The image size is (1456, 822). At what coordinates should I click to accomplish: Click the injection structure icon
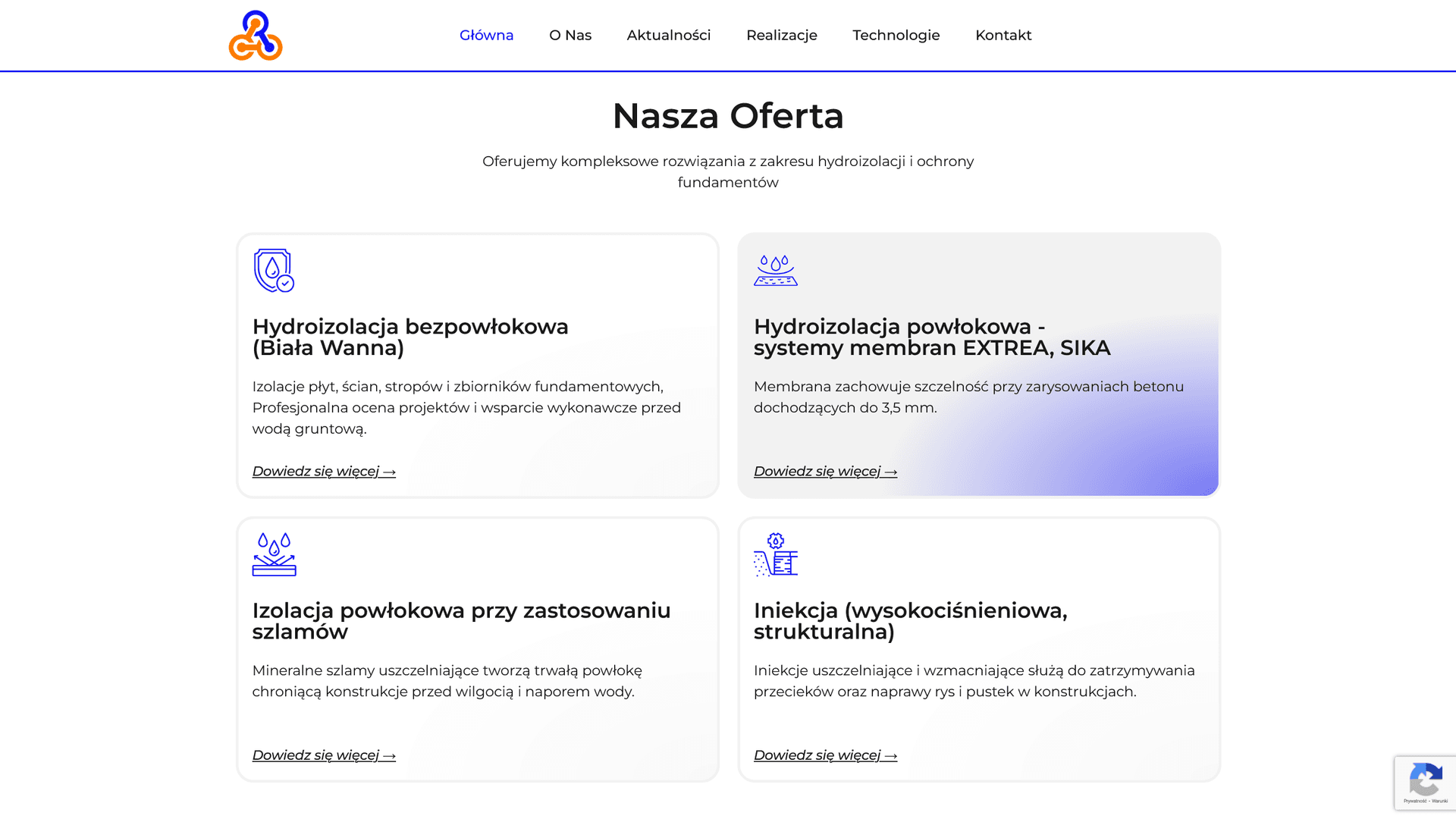[x=775, y=554]
